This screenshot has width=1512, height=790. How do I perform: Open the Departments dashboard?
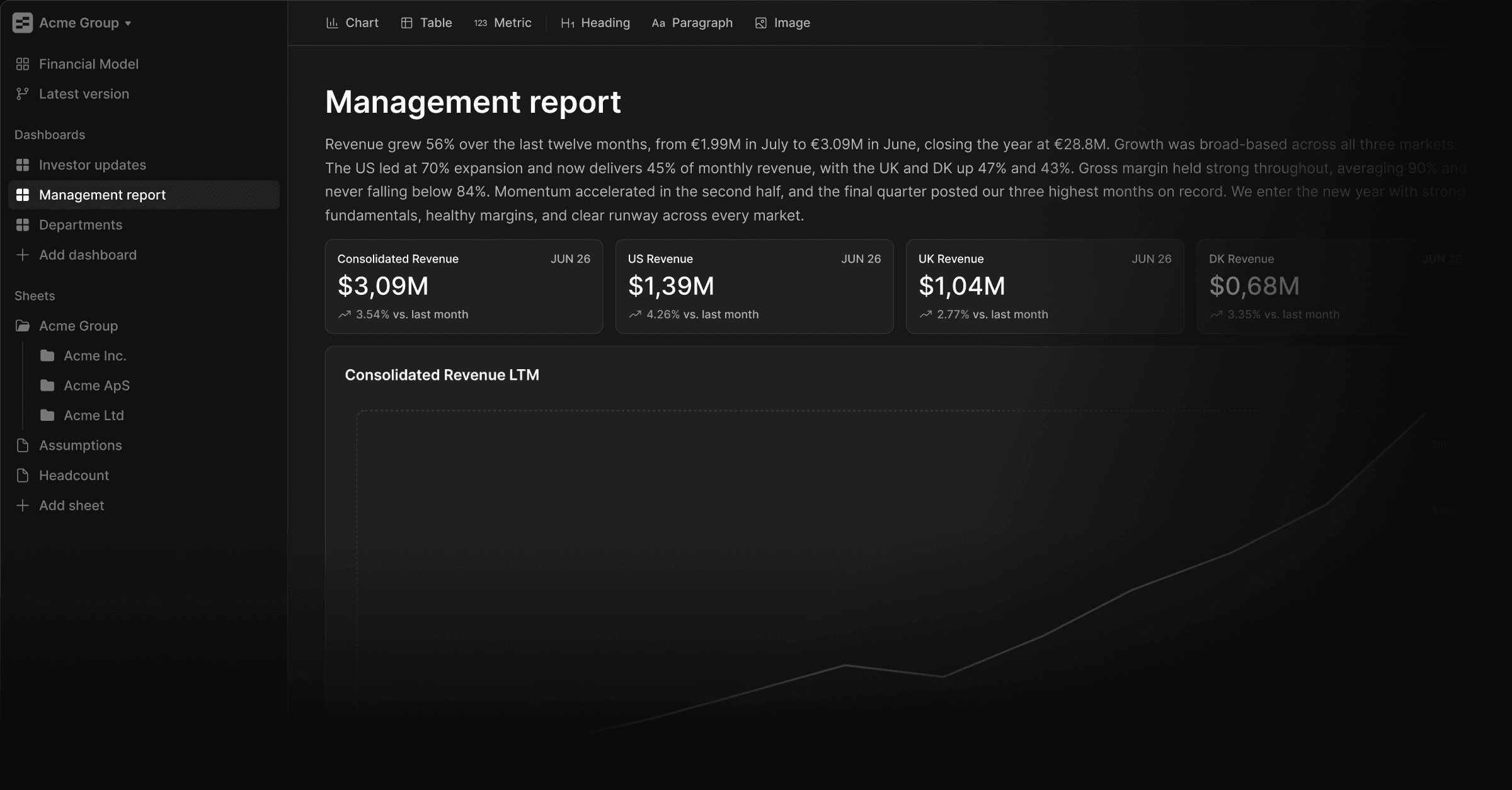click(x=81, y=225)
